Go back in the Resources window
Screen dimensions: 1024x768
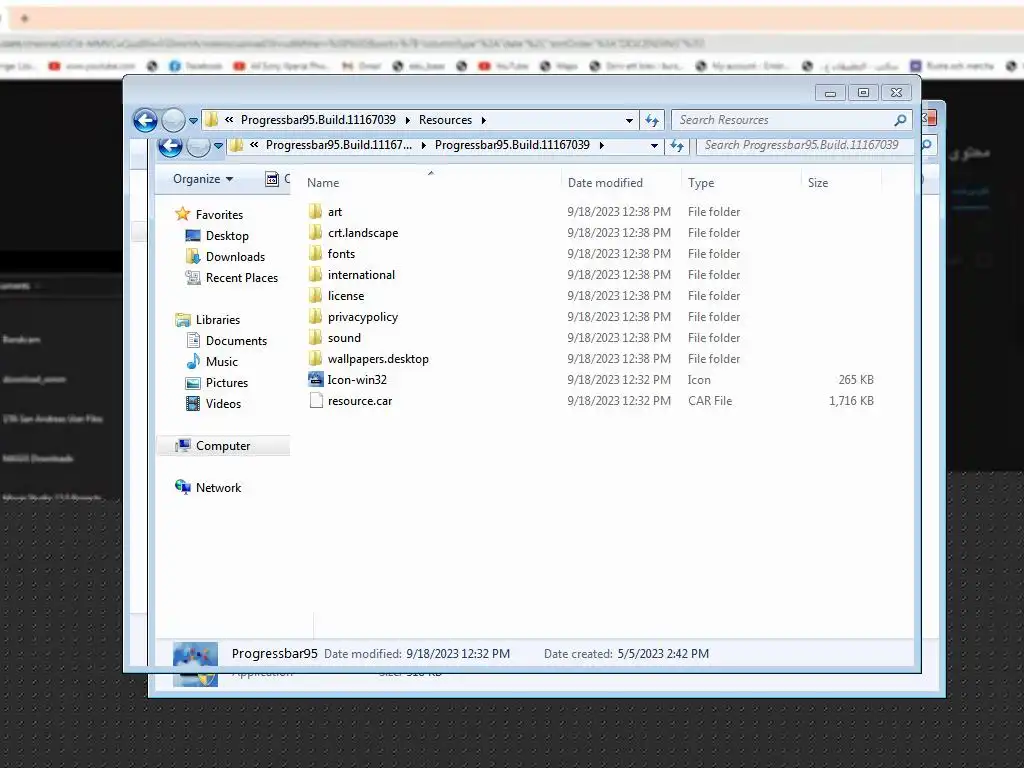pos(145,120)
